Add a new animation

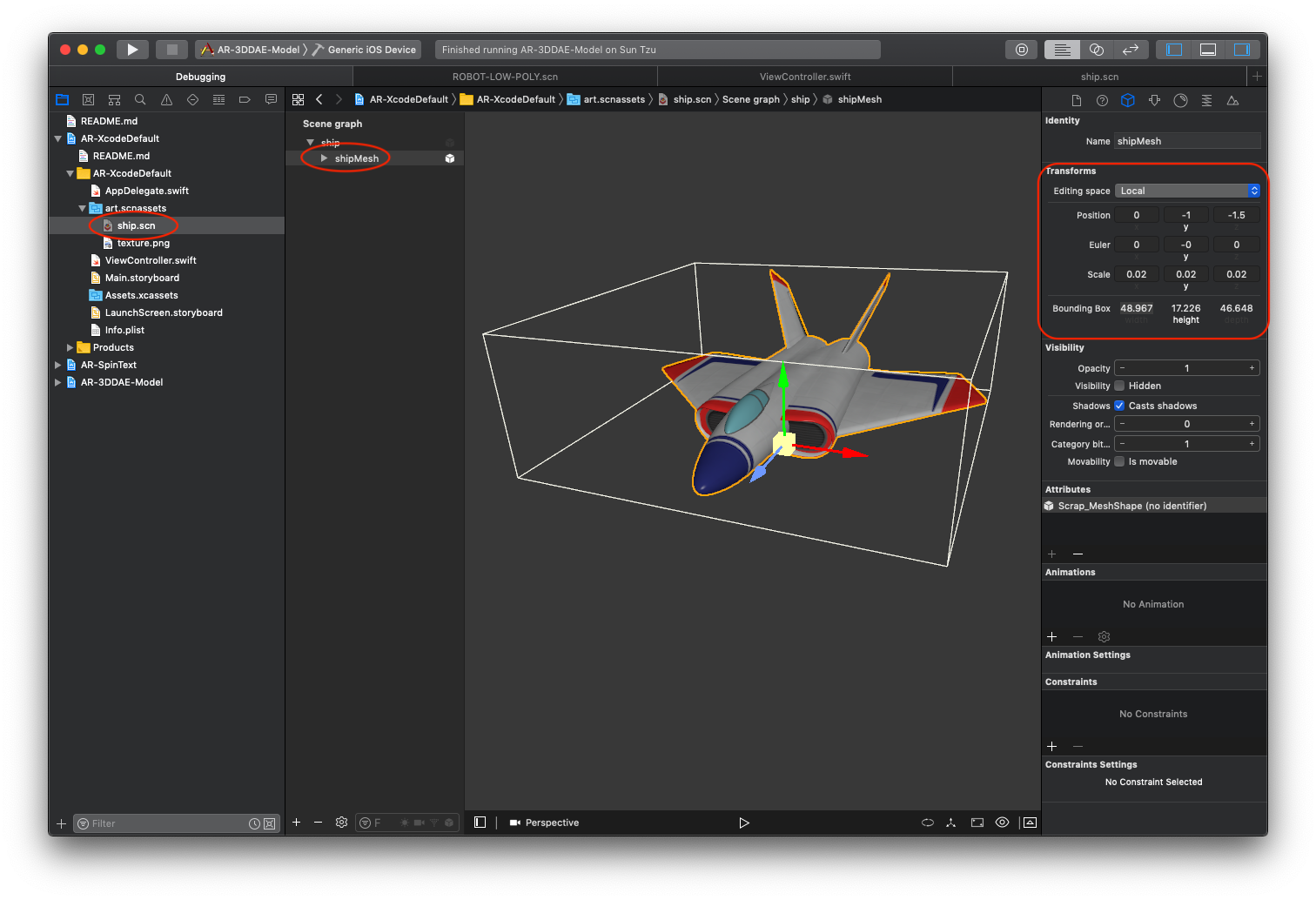[x=1051, y=637]
